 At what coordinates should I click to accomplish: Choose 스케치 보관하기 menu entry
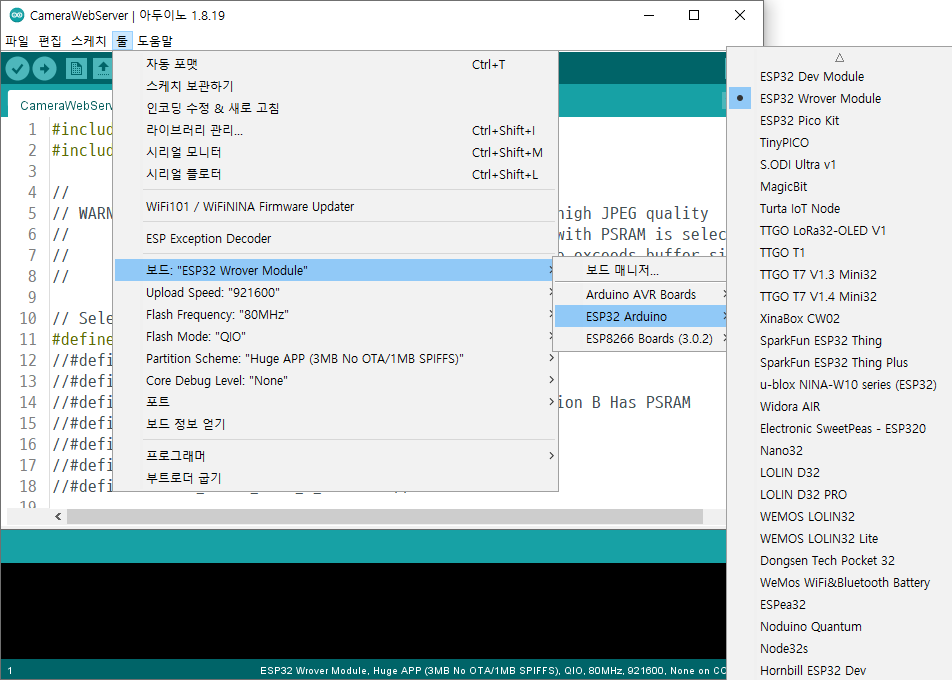coord(336,86)
